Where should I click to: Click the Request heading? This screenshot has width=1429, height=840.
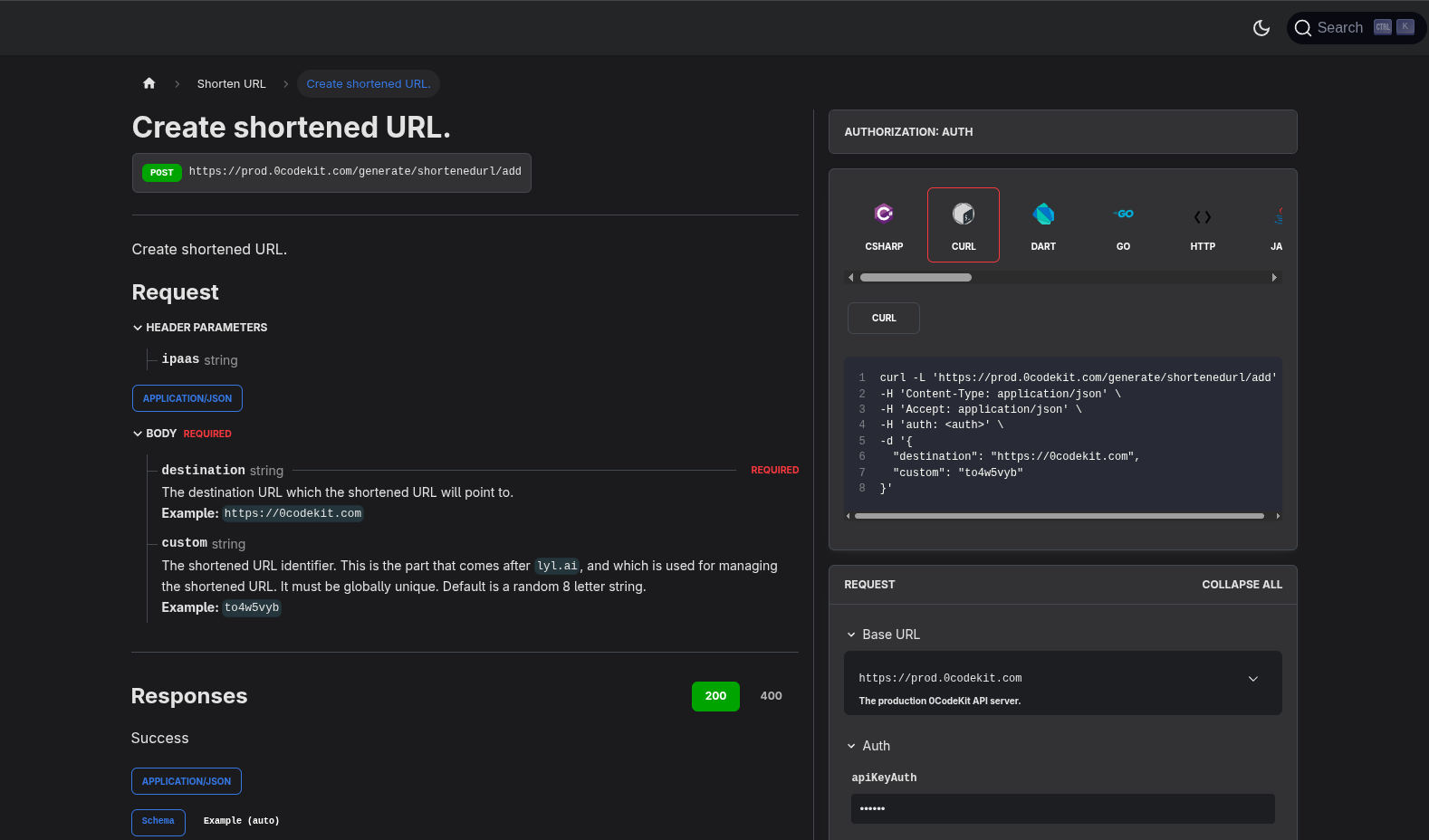176,292
